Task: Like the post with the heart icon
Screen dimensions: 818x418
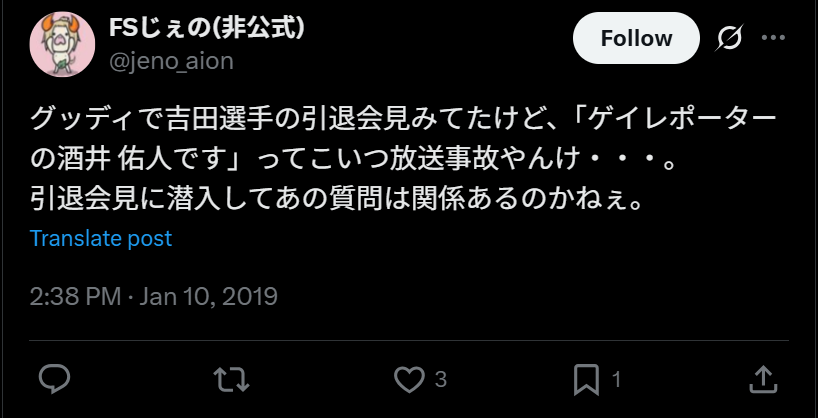Action: pos(409,379)
